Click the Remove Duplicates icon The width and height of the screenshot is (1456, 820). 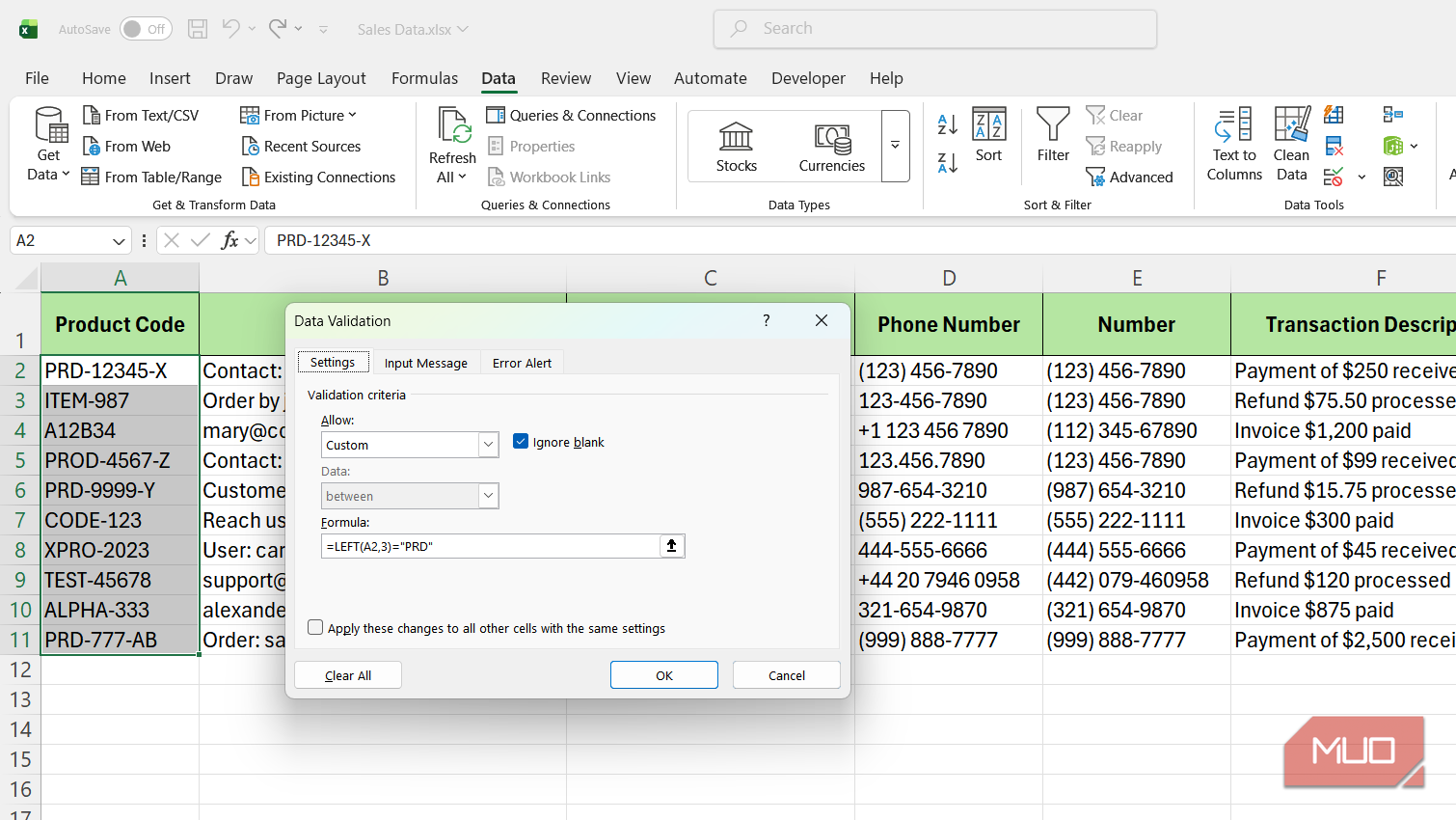tap(1334, 146)
